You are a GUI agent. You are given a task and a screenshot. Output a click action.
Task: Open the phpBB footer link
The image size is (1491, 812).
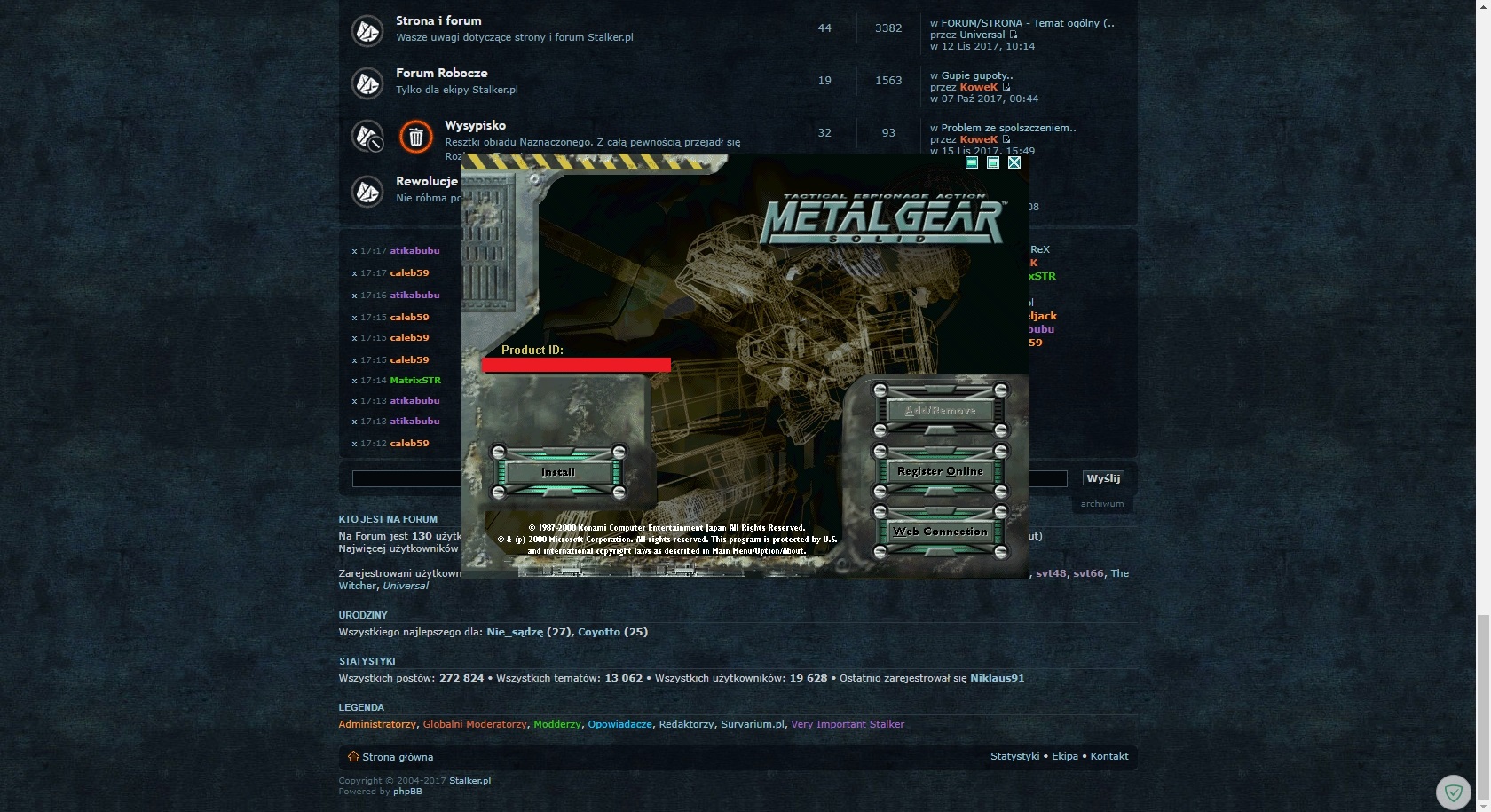[x=407, y=792]
